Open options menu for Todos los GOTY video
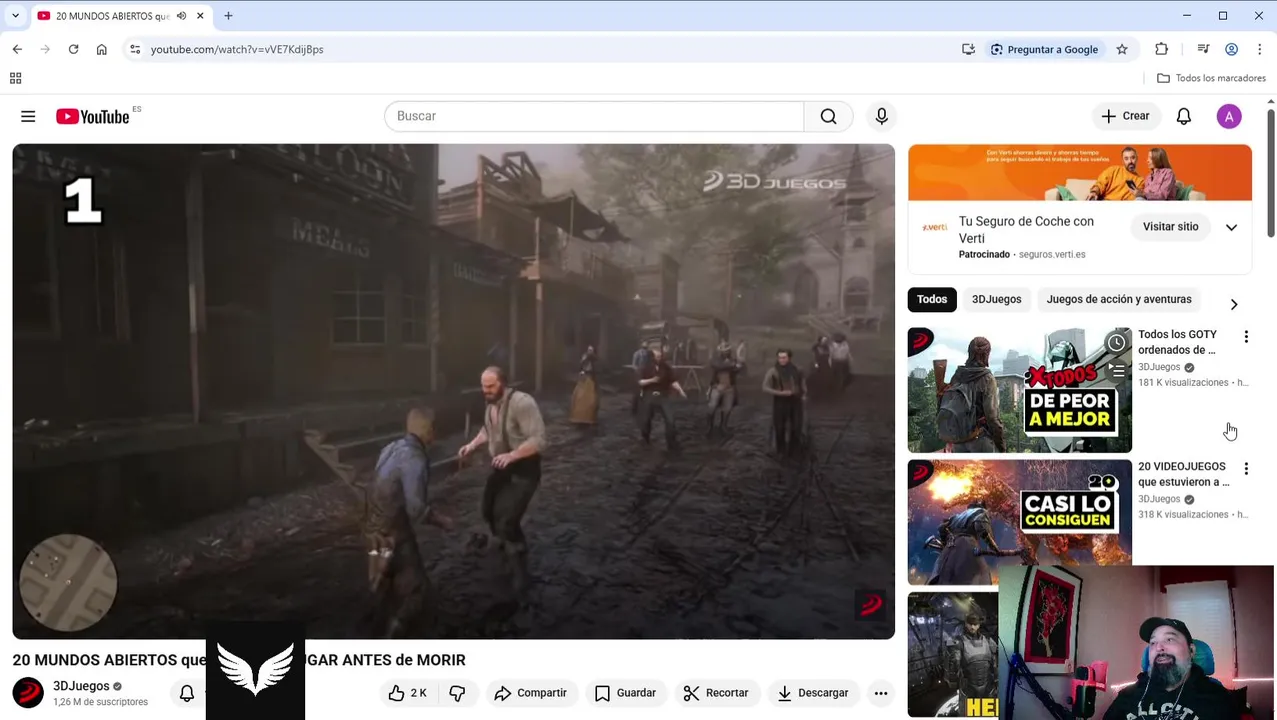 coord(1246,337)
